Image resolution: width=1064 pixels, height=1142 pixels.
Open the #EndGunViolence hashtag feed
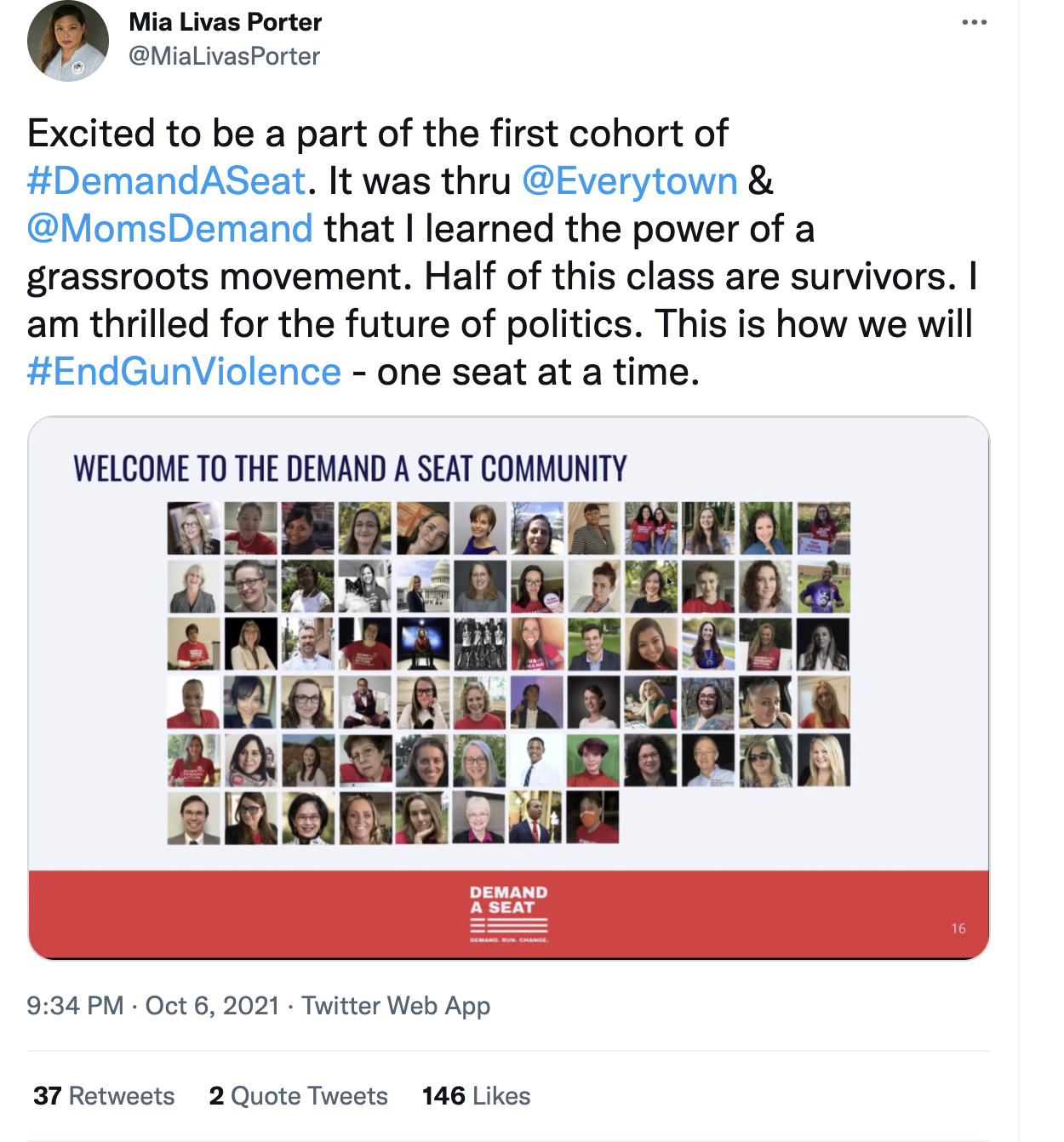[183, 370]
